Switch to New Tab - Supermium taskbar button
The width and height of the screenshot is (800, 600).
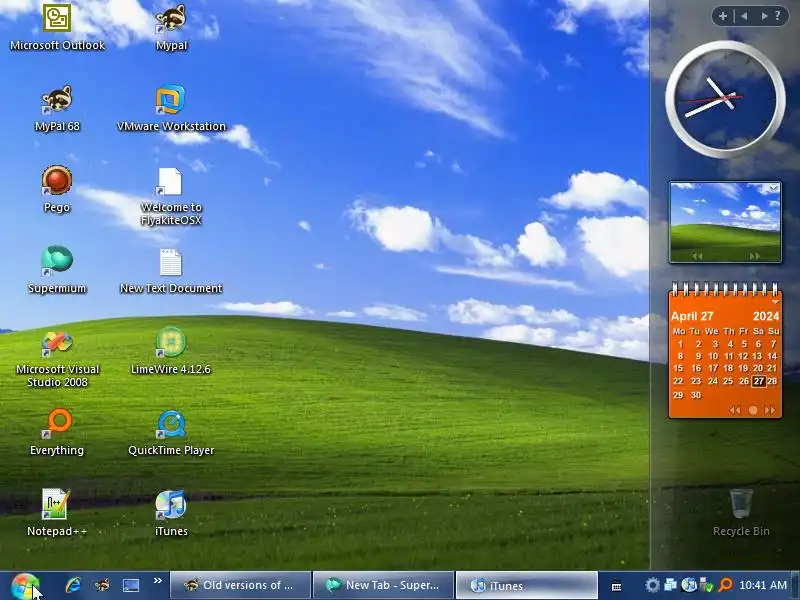pos(383,585)
